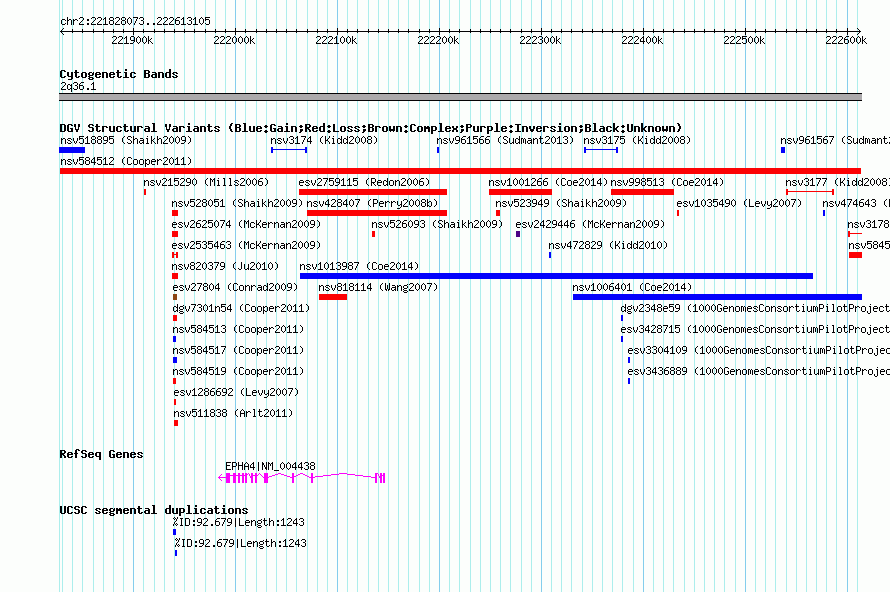Click the red esv2759115 (Redon2006) bar
Viewport: 890px width, 592px height.
click(373, 192)
